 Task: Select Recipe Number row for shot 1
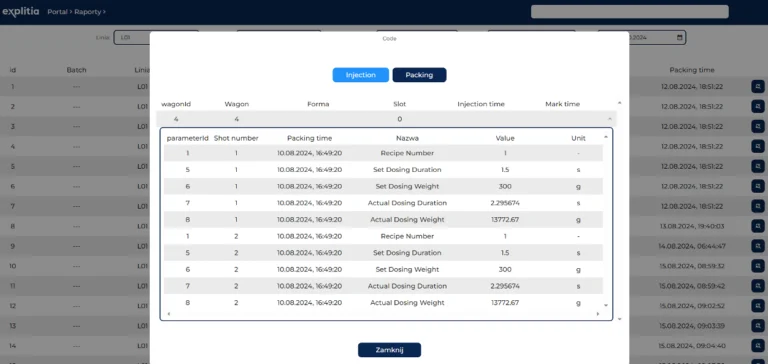click(384, 153)
